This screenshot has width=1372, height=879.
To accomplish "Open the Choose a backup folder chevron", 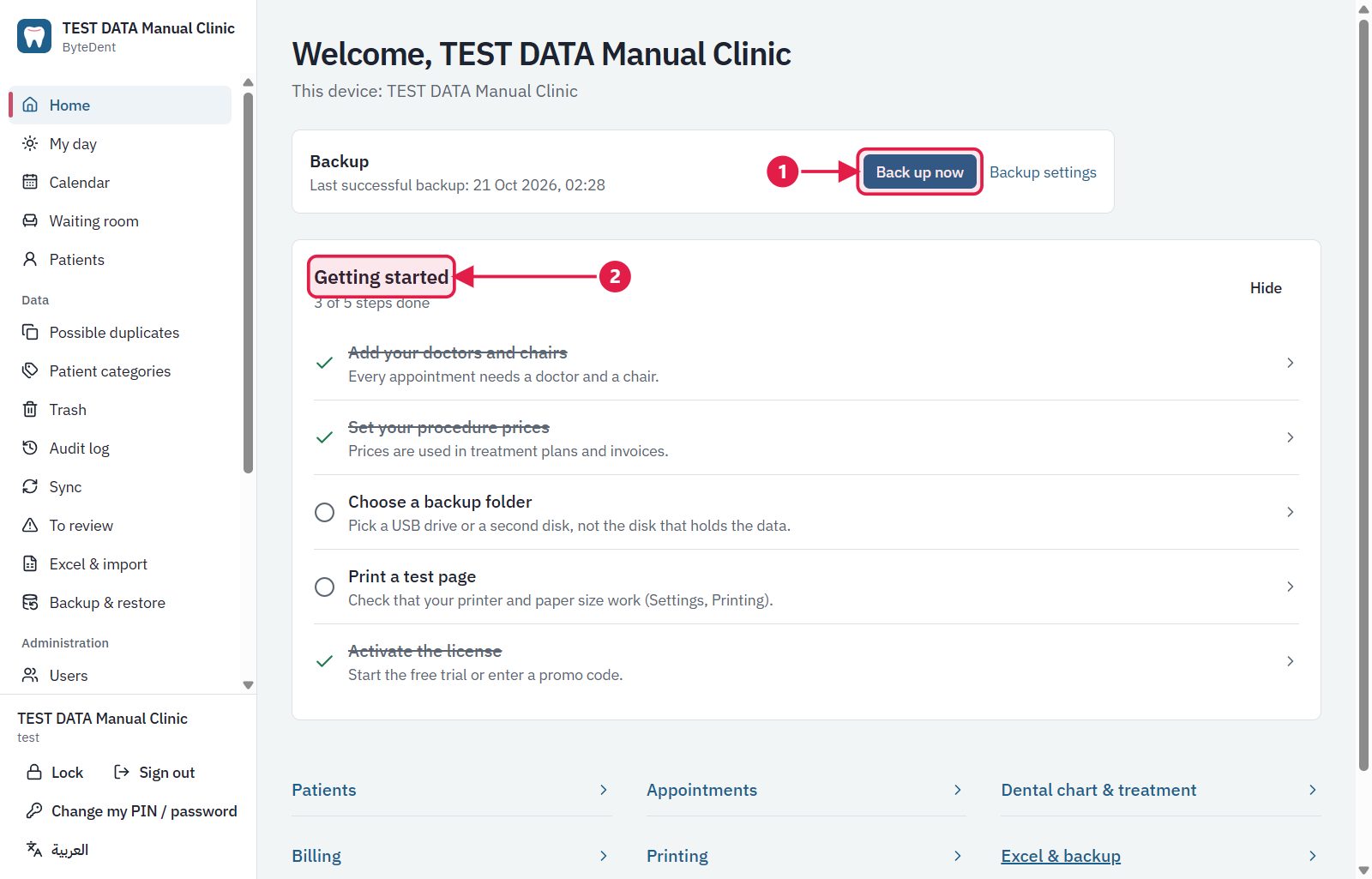I will click(1290, 512).
